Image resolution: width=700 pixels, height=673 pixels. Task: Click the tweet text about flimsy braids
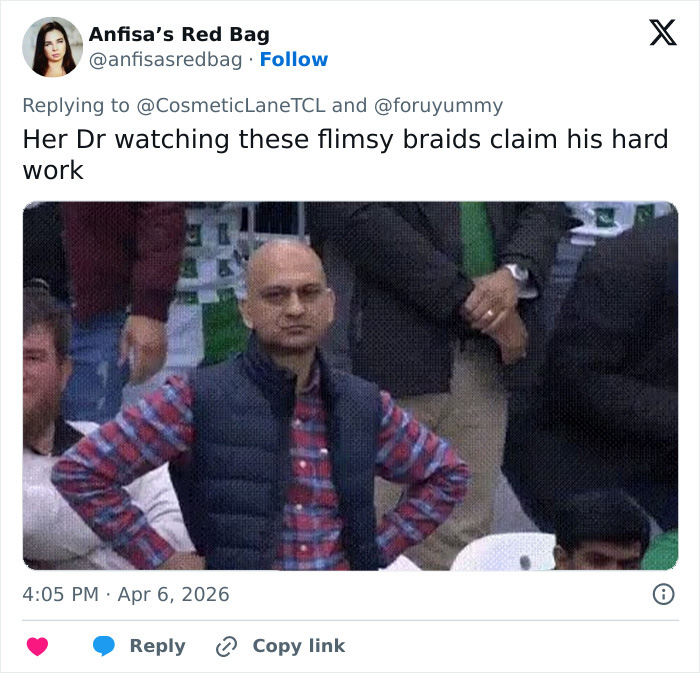click(x=346, y=154)
